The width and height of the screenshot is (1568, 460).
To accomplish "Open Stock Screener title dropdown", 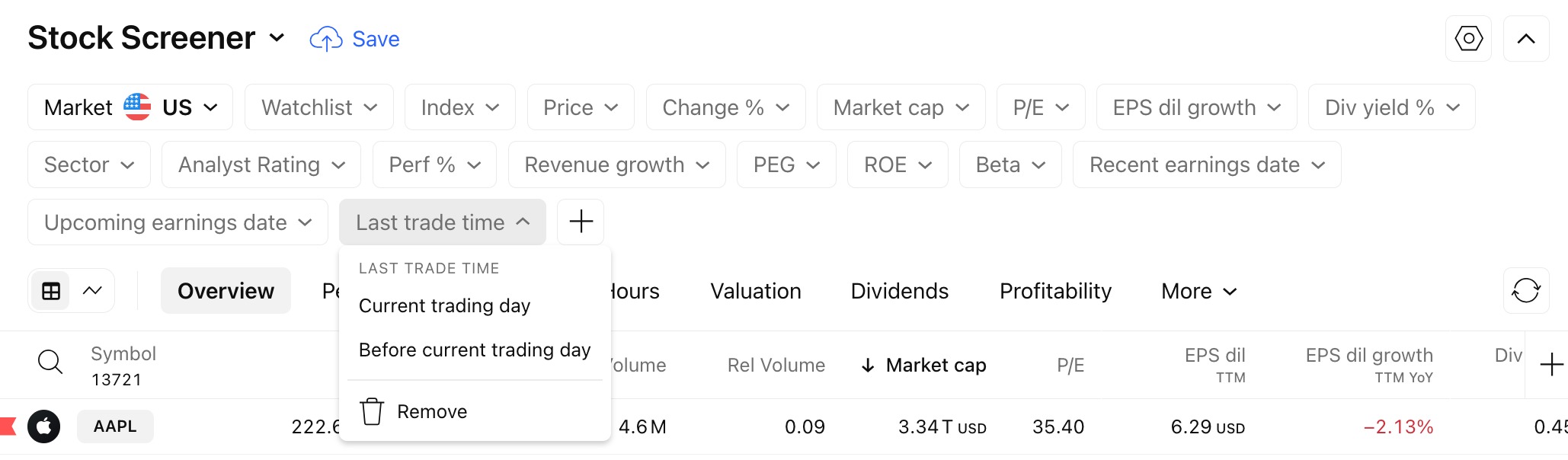I will click(x=277, y=38).
